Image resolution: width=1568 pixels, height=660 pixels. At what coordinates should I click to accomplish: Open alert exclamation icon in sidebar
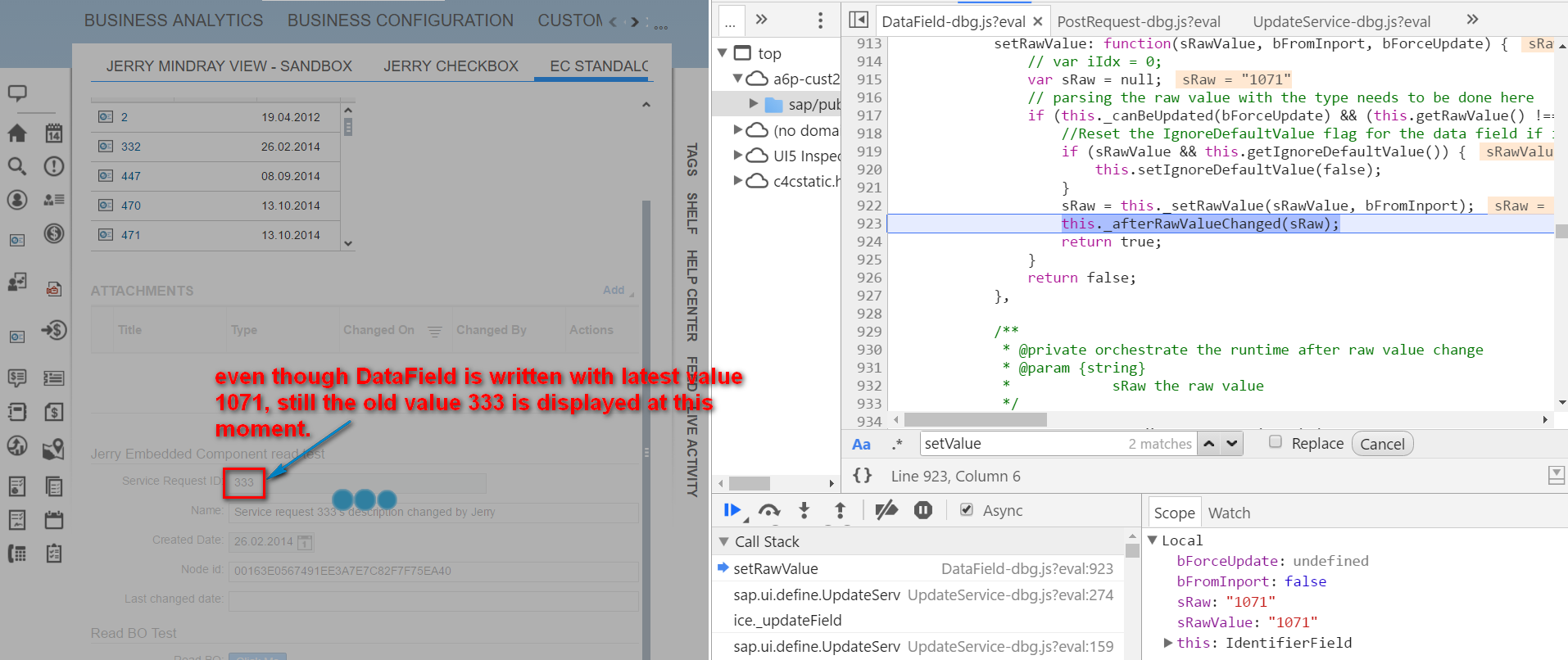(54, 166)
